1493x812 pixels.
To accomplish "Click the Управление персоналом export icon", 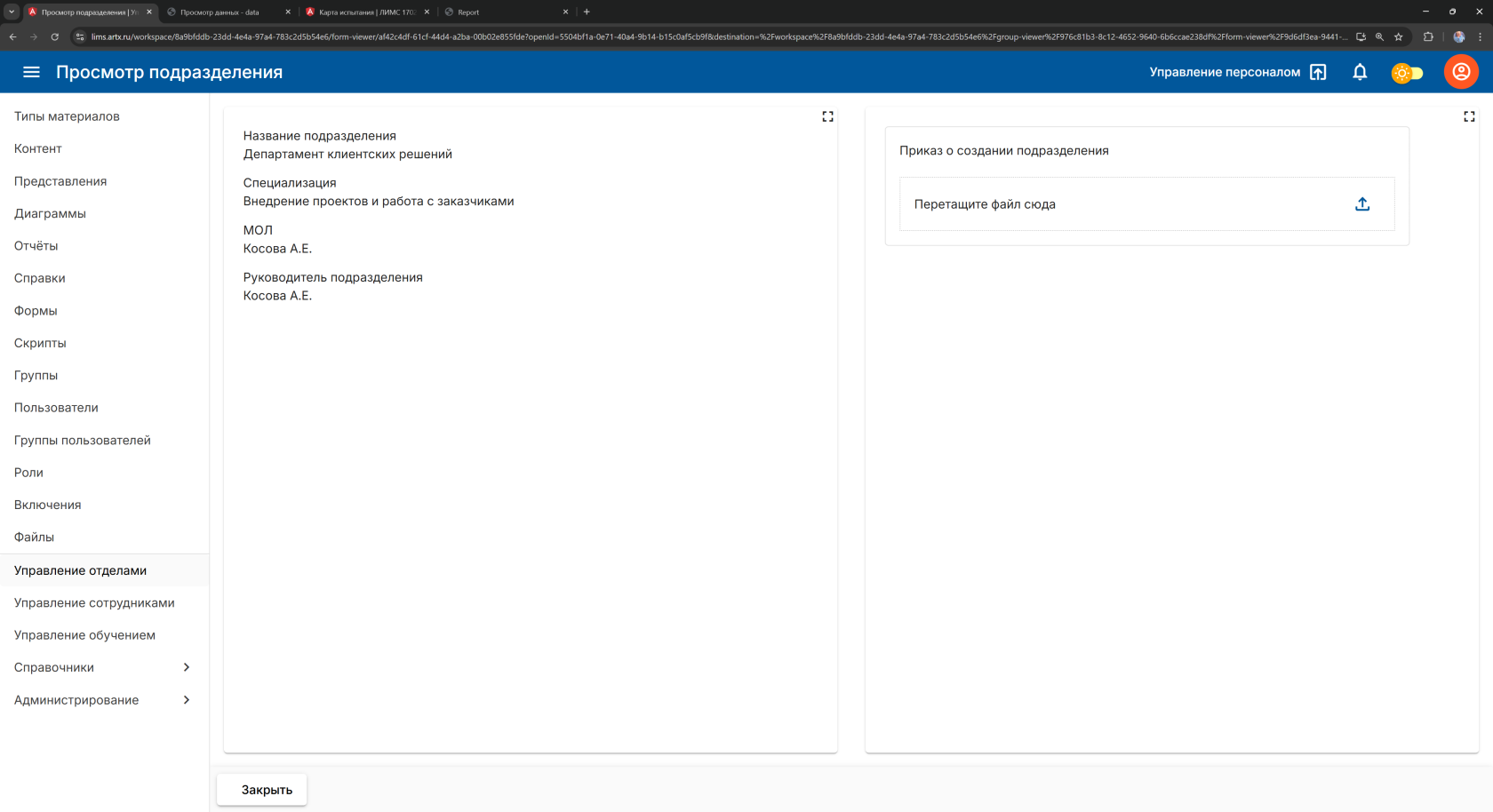I will click(1318, 72).
